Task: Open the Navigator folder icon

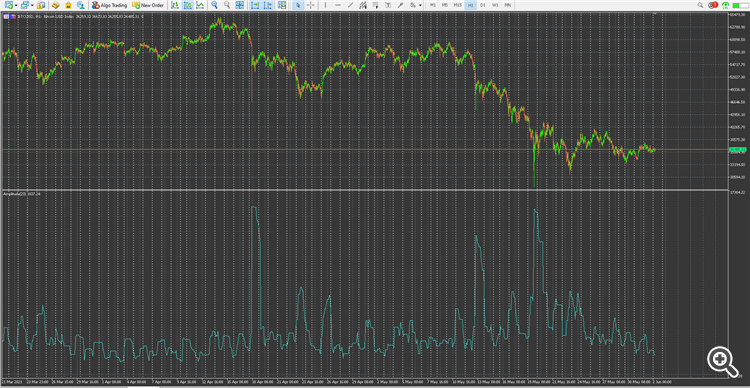Action: tap(55, 5)
